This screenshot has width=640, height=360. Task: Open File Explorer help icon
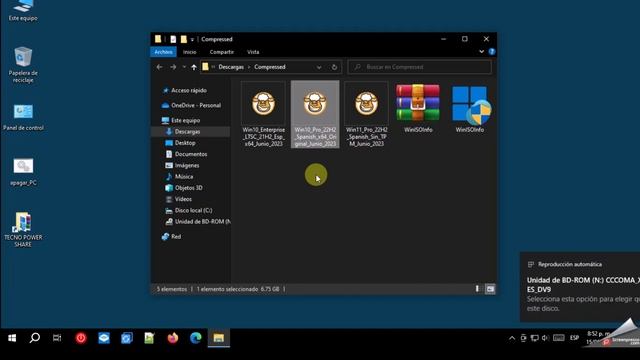pyautogui.click(x=491, y=51)
